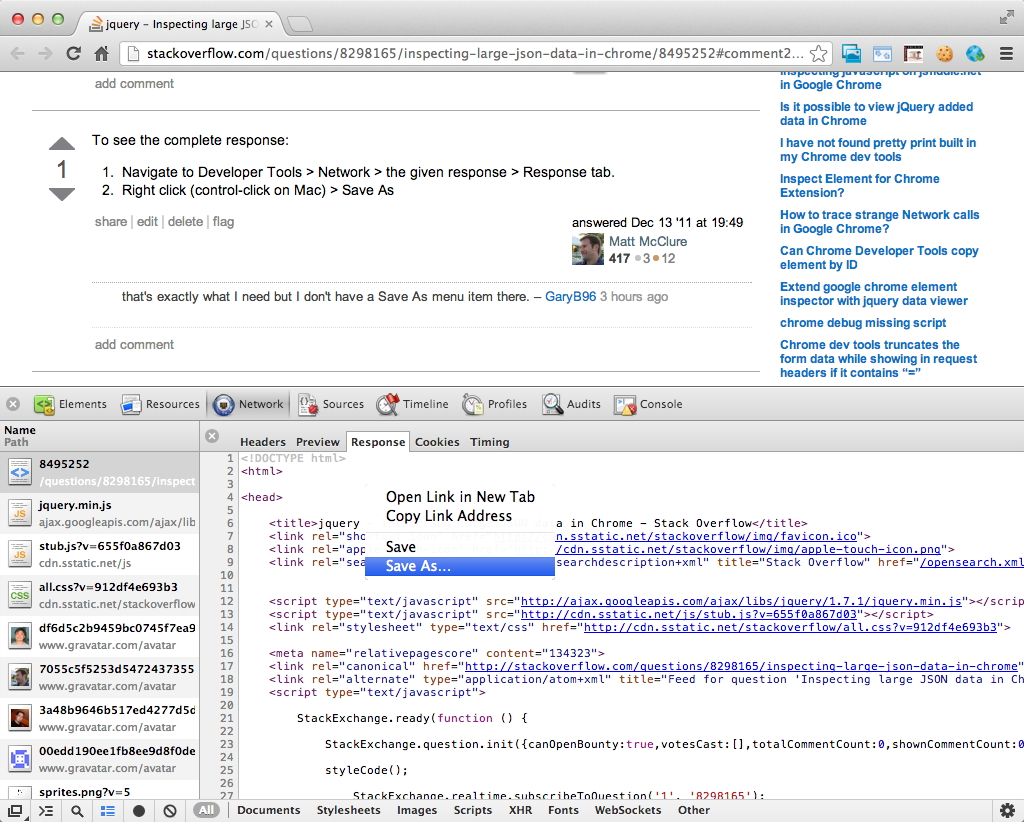Filter requests by XHR
Viewport: 1024px width, 822px height.
pyautogui.click(x=520, y=810)
